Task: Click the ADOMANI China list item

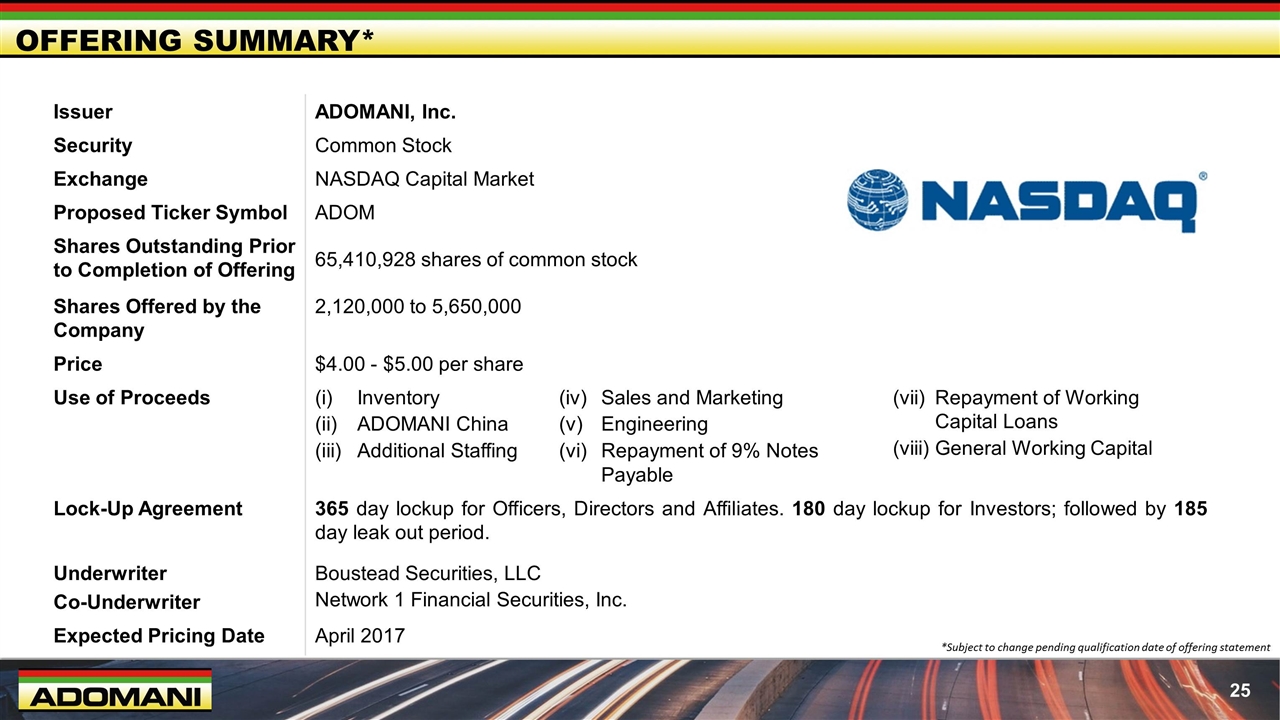Action: click(x=432, y=424)
